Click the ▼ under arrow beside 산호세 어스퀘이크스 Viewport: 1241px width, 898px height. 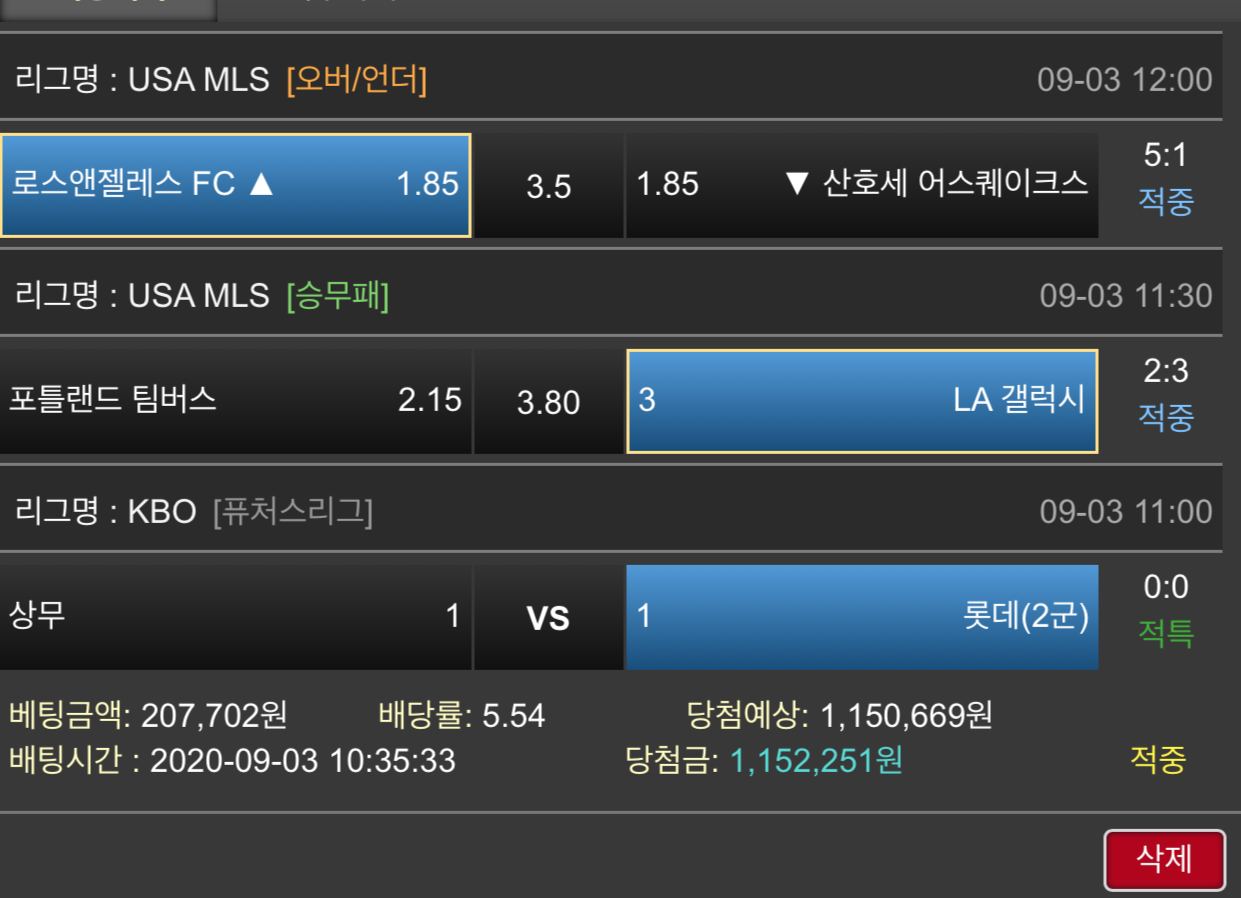(x=797, y=185)
